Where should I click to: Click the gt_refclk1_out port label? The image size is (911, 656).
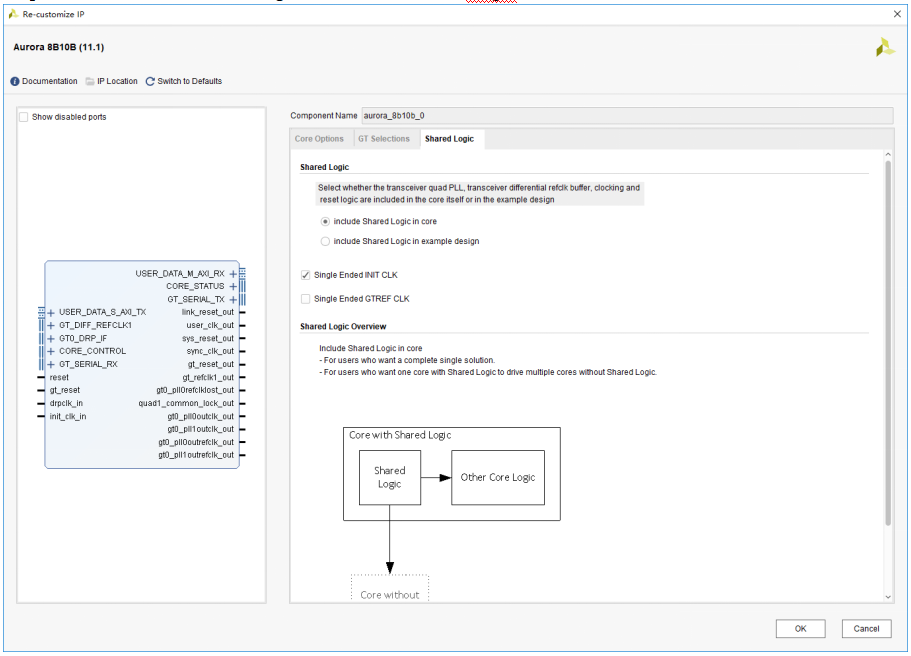point(208,378)
